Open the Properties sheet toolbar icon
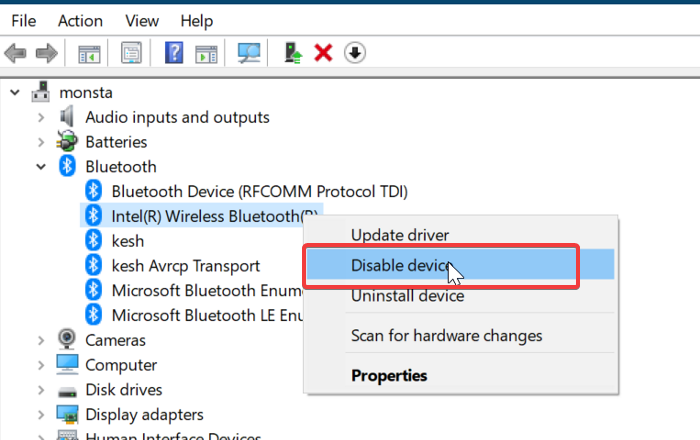 (x=131, y=53)
